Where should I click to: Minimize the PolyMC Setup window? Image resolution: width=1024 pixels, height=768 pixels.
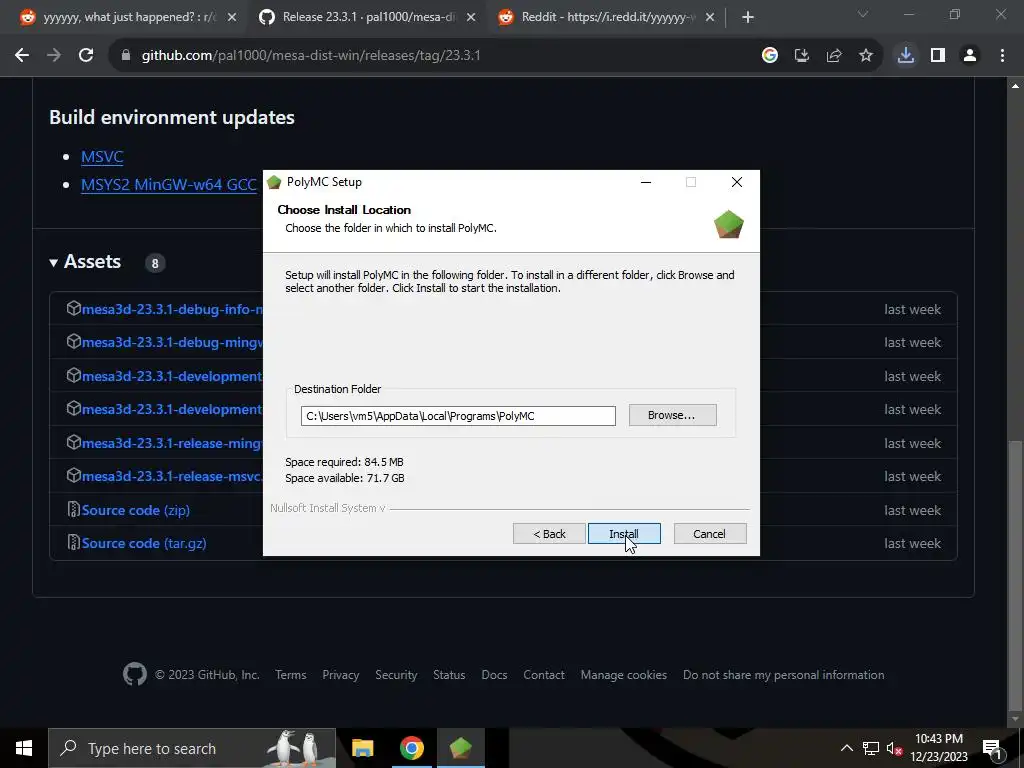point(646,182)
